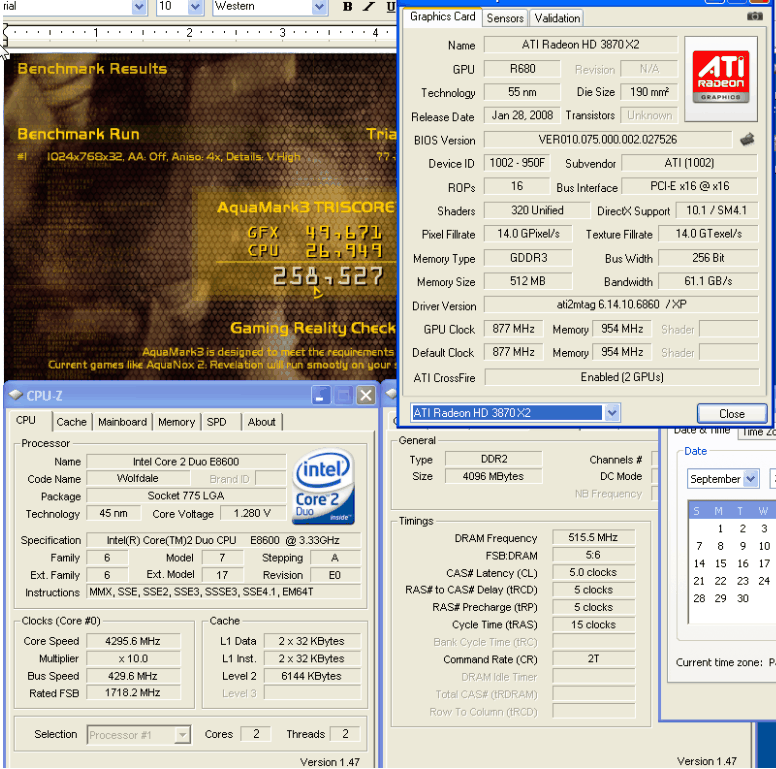
Task: Select the Graphics Card tab in GPU-Z
Action: tap(442, 17)
